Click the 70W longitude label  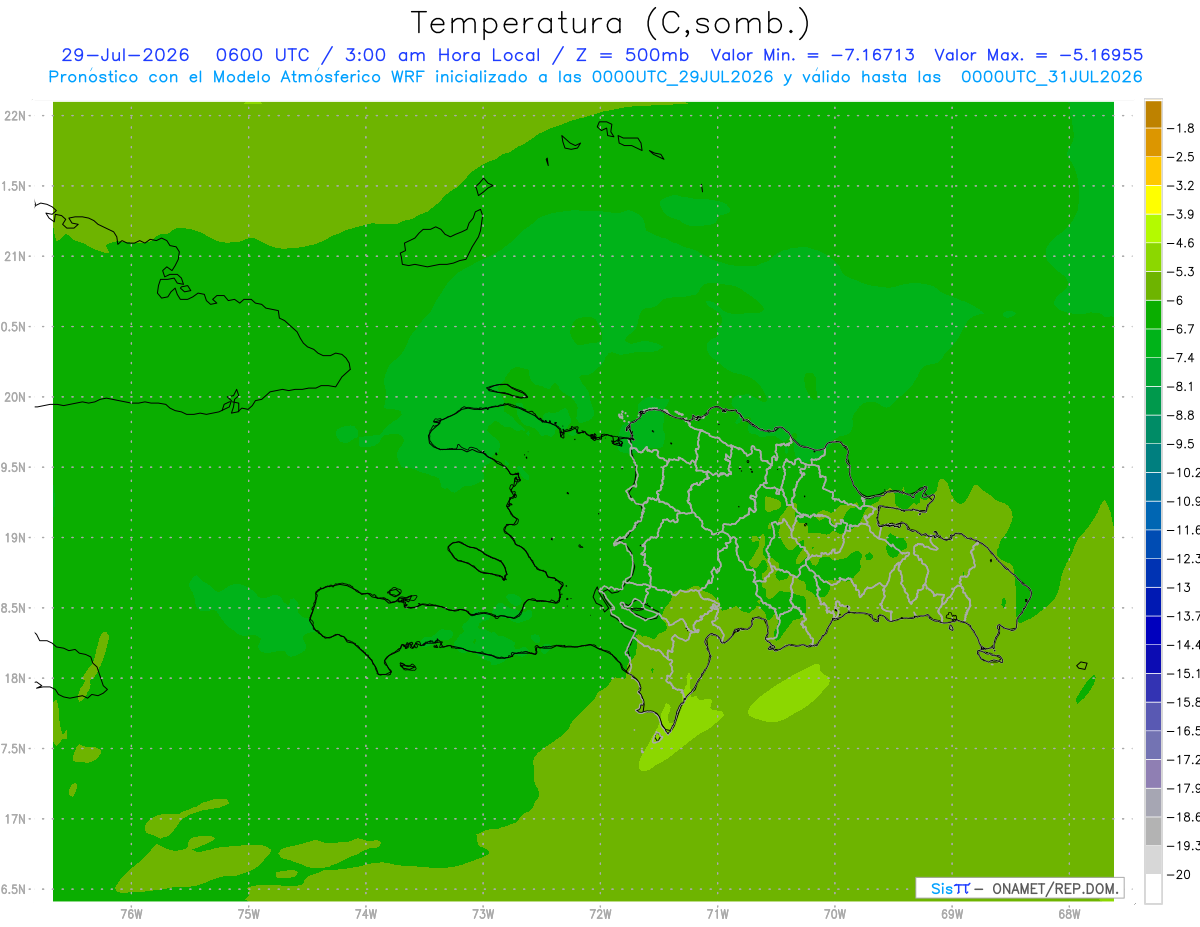tap(835, 913)
